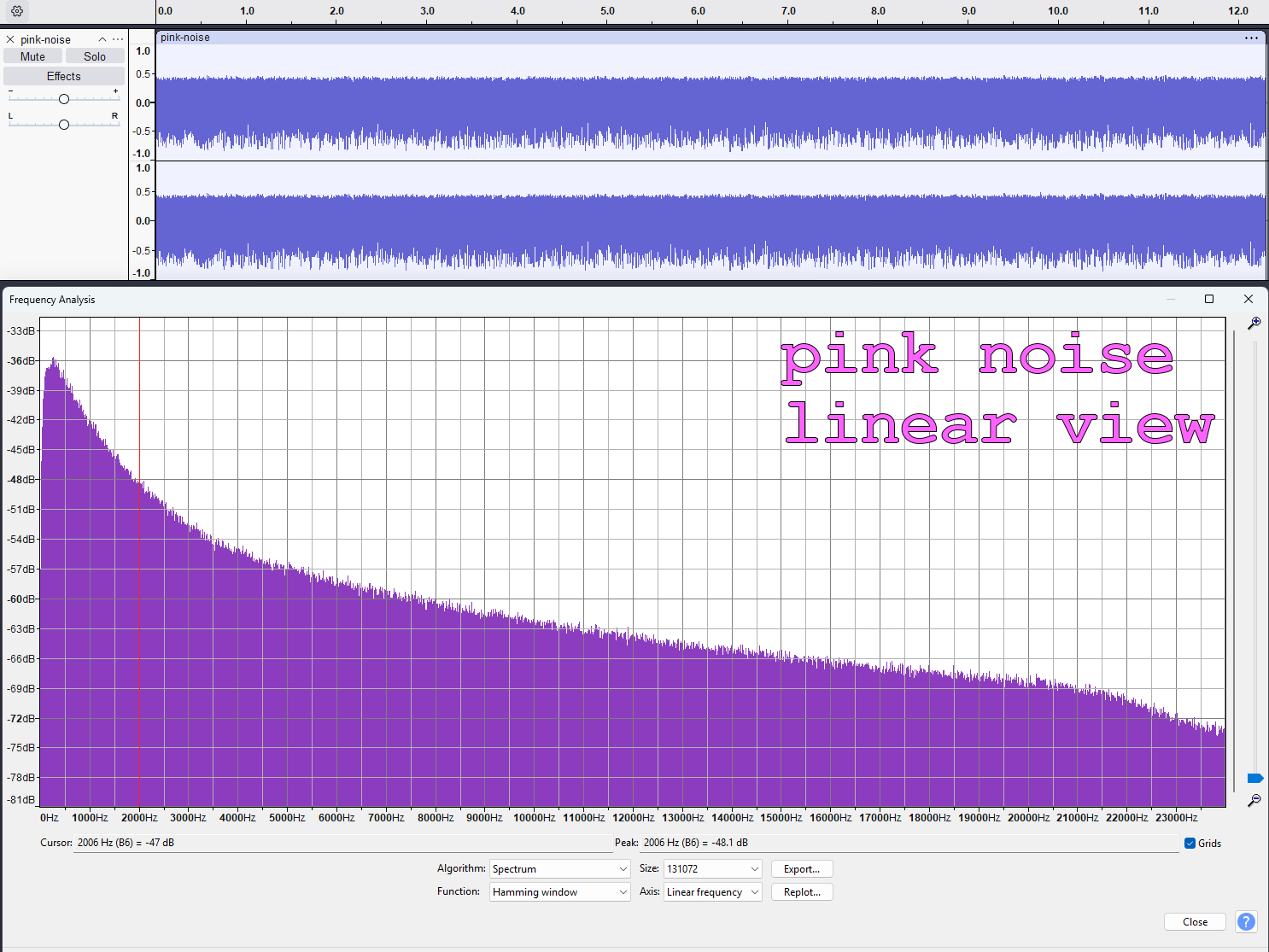Click the 20000Hz frequency axis label
The image size is (1269, 952).
(x=1028, y=817)
